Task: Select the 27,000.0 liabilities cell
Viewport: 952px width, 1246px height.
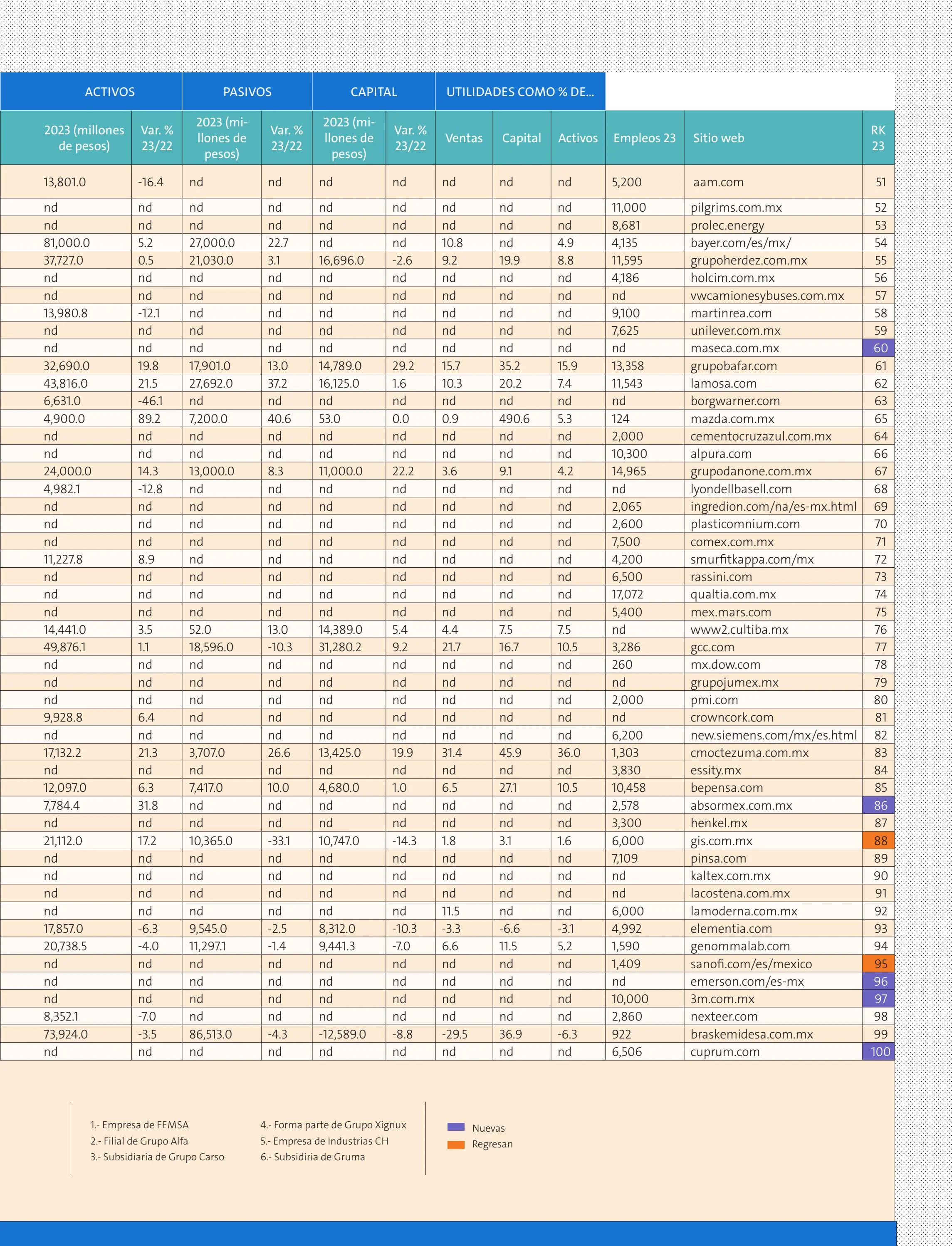Action: (212, 243)
